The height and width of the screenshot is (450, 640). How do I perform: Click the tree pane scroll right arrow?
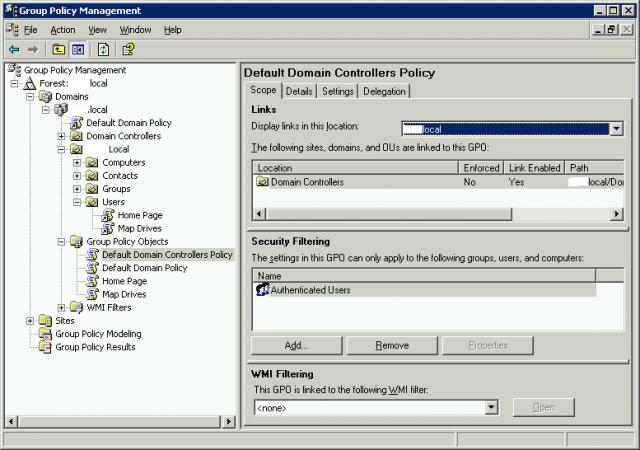tap(229, 421)
